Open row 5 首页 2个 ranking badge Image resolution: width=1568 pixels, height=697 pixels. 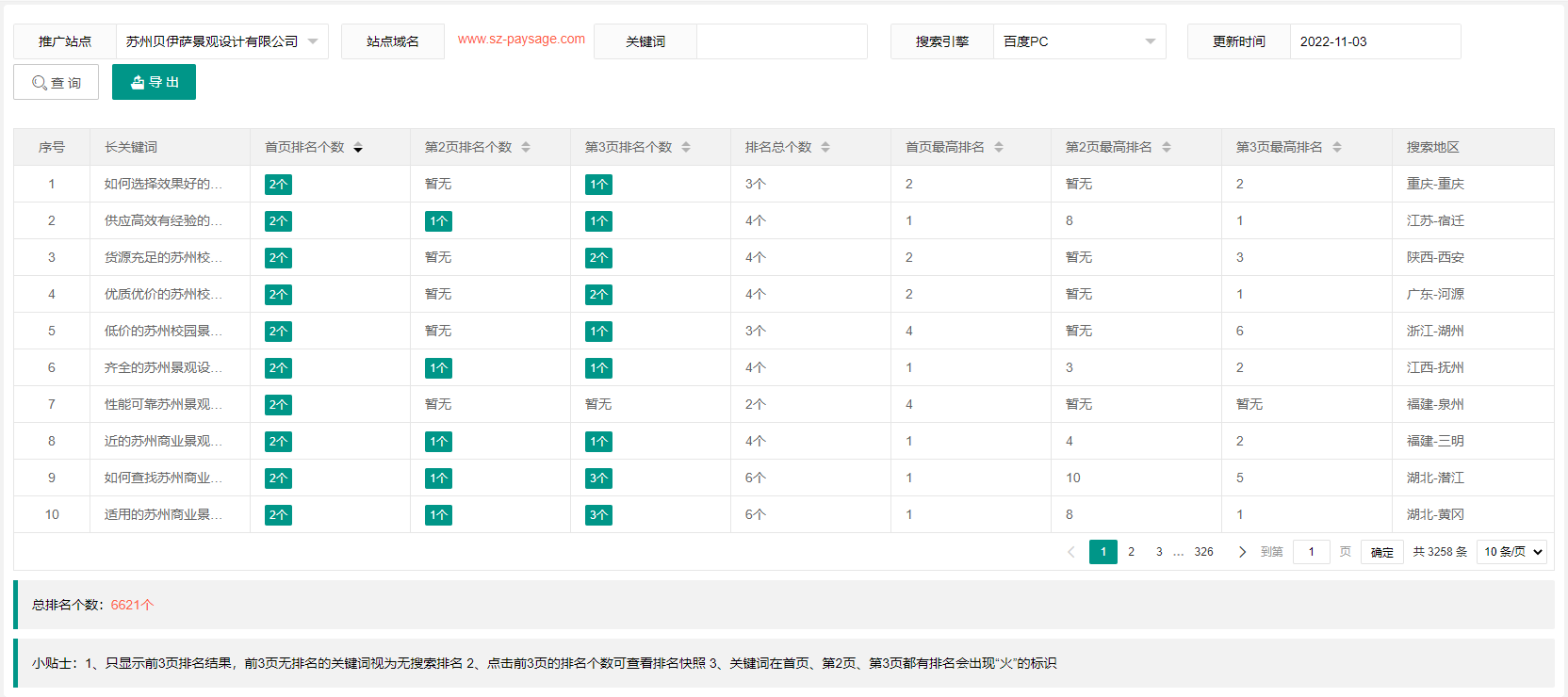click(x=278, y=332)
